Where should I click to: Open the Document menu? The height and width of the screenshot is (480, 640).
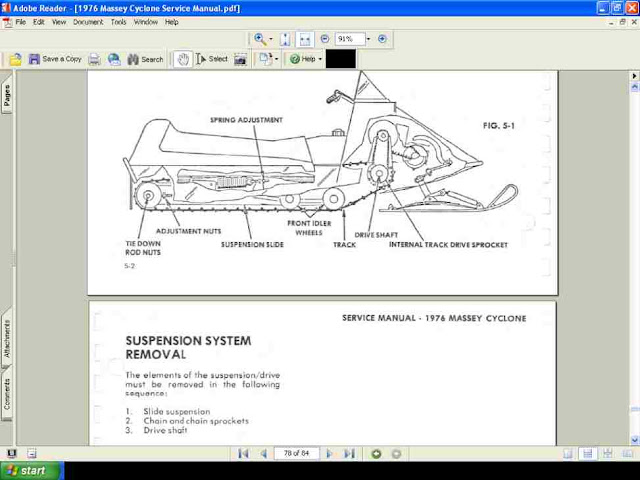(x=88, y=22)
